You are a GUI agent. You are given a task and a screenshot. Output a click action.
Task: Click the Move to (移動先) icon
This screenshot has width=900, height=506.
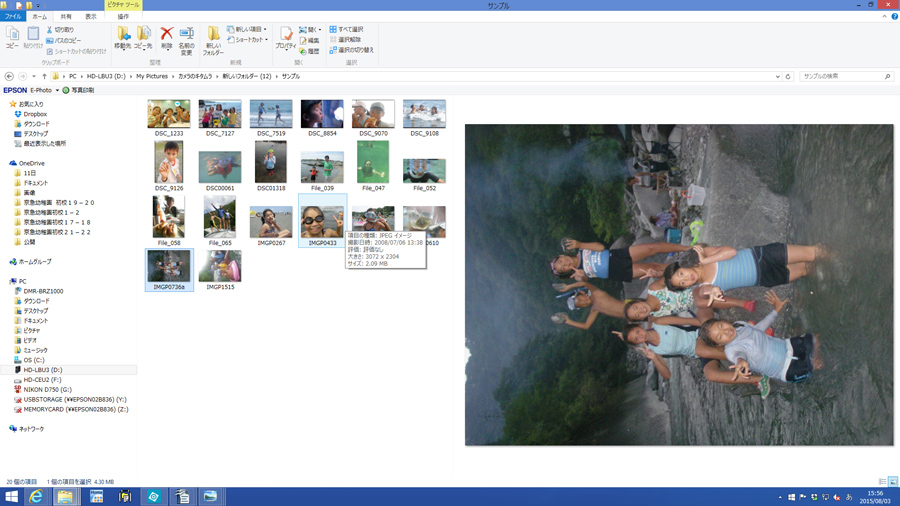click(x=123, y=37)
